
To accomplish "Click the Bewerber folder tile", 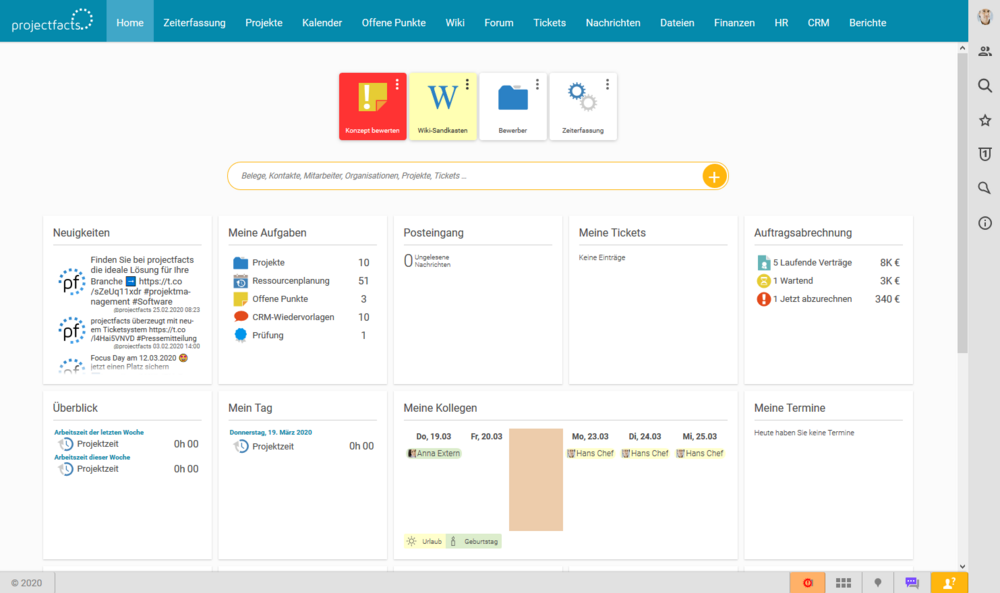I will coord(512,106).
